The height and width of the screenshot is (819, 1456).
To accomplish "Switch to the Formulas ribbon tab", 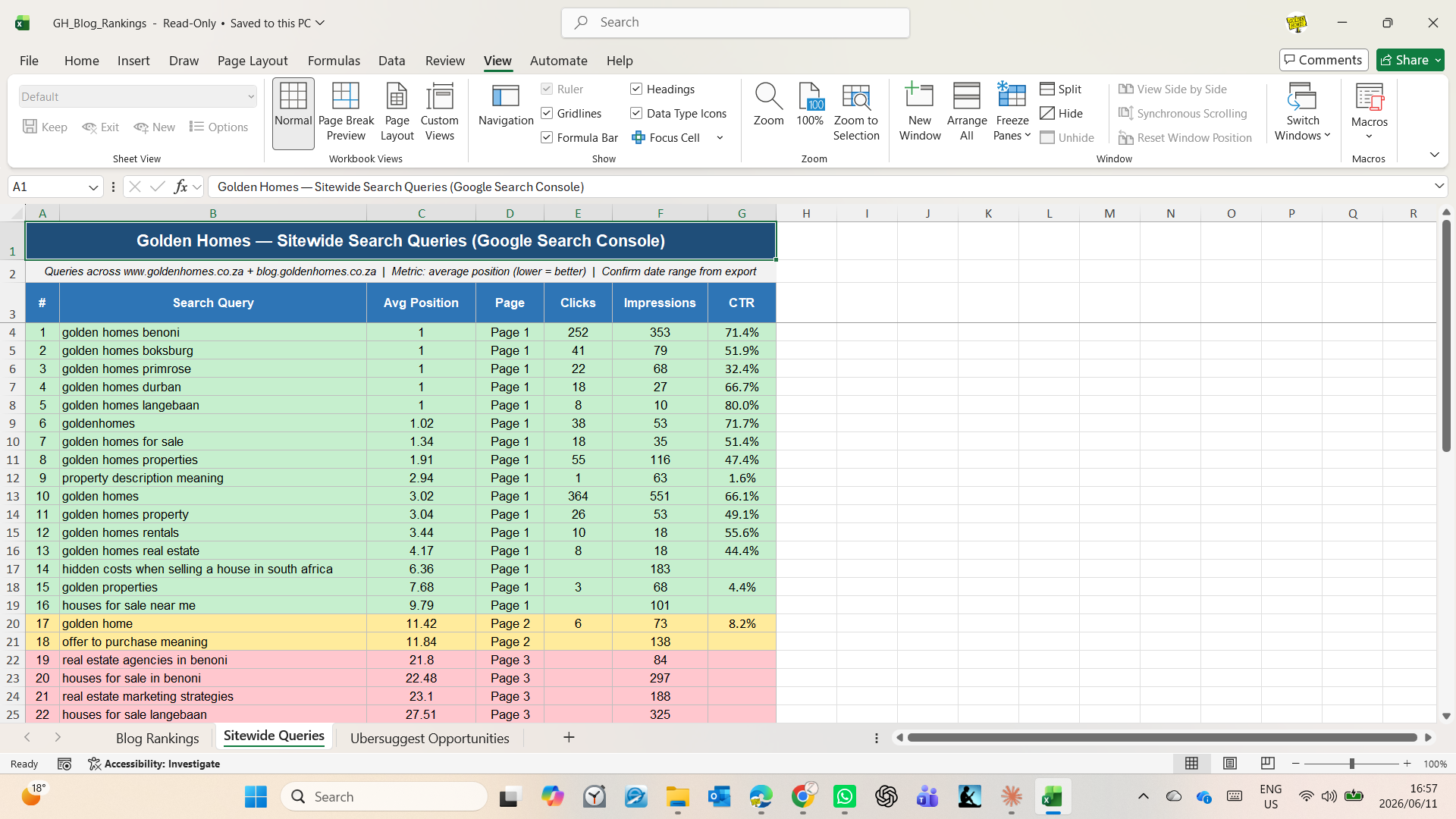I will (334, 61).
